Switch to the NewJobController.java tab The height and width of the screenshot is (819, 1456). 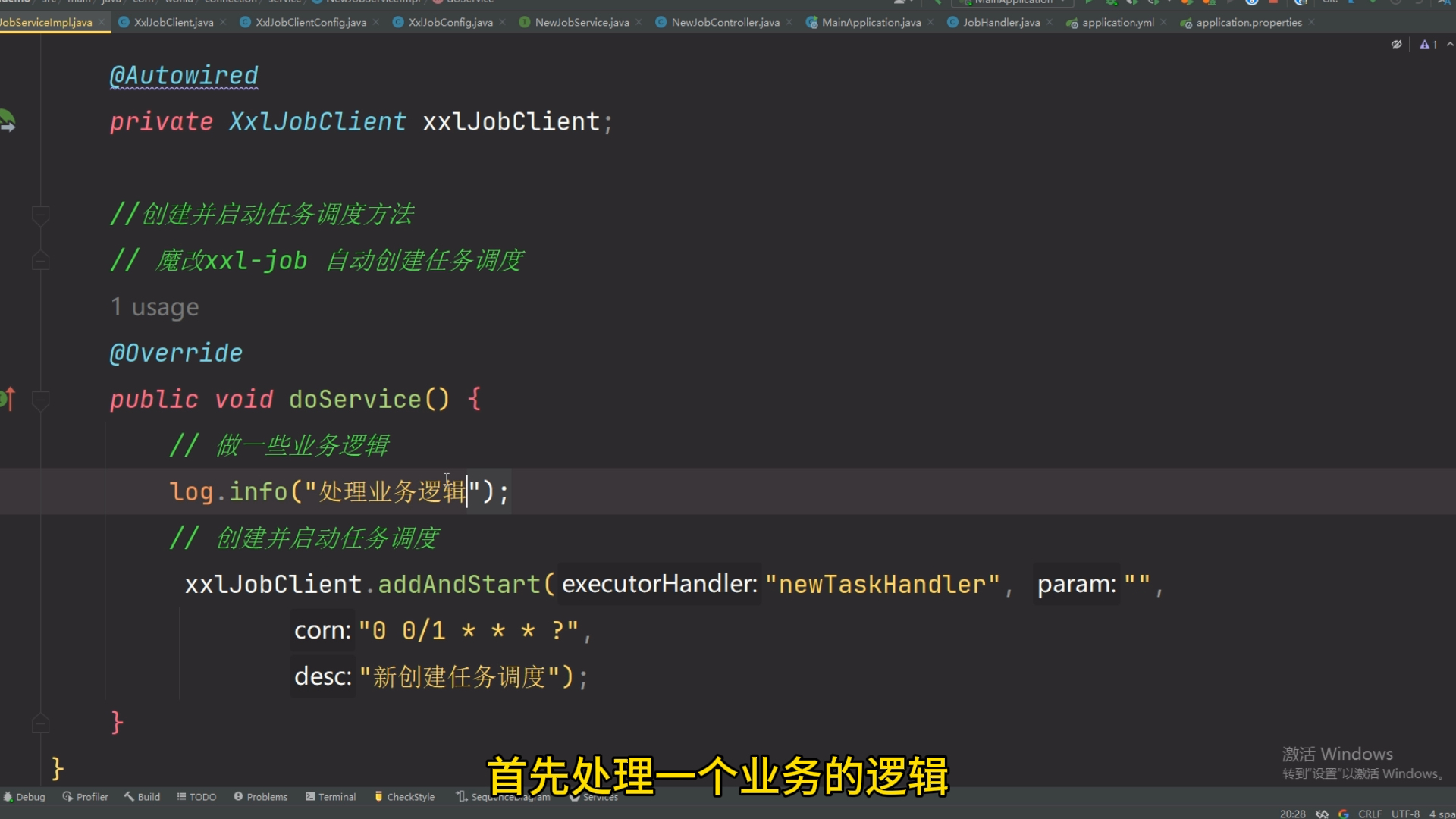pyautogui.click(x=725, y=22)
